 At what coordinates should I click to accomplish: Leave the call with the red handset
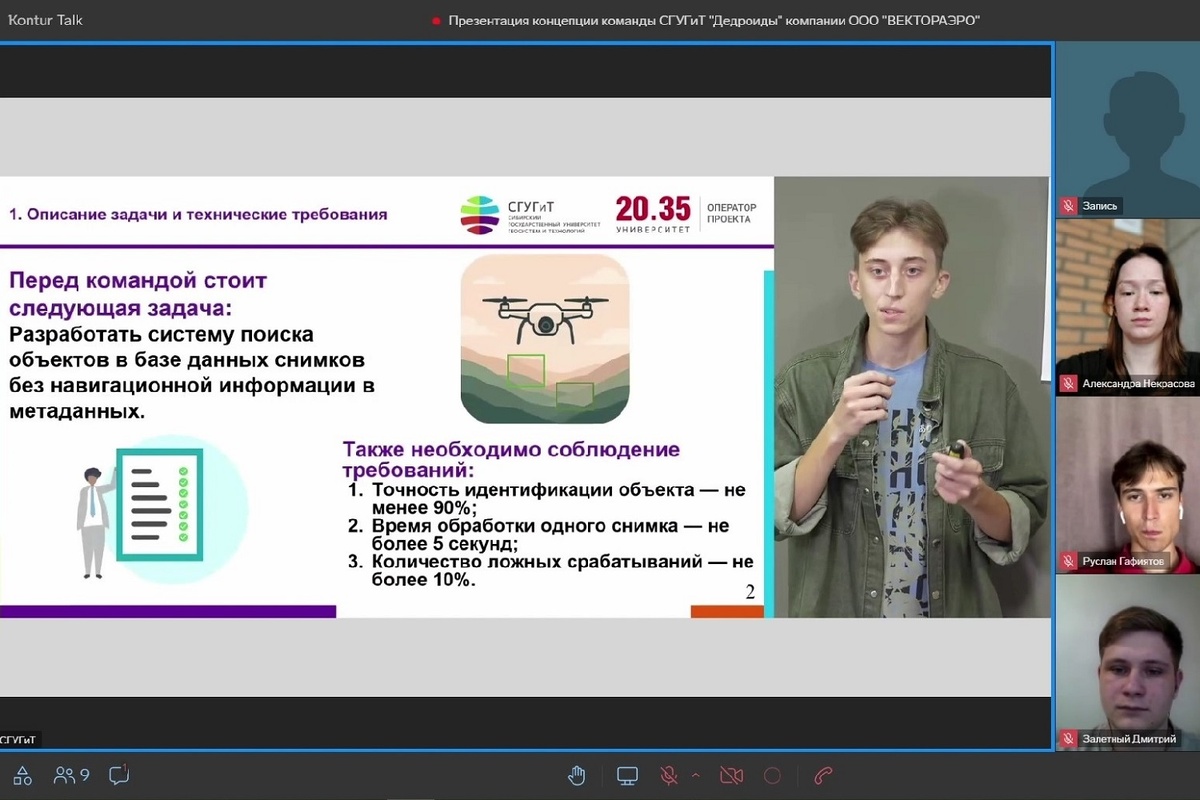[823, 775]
